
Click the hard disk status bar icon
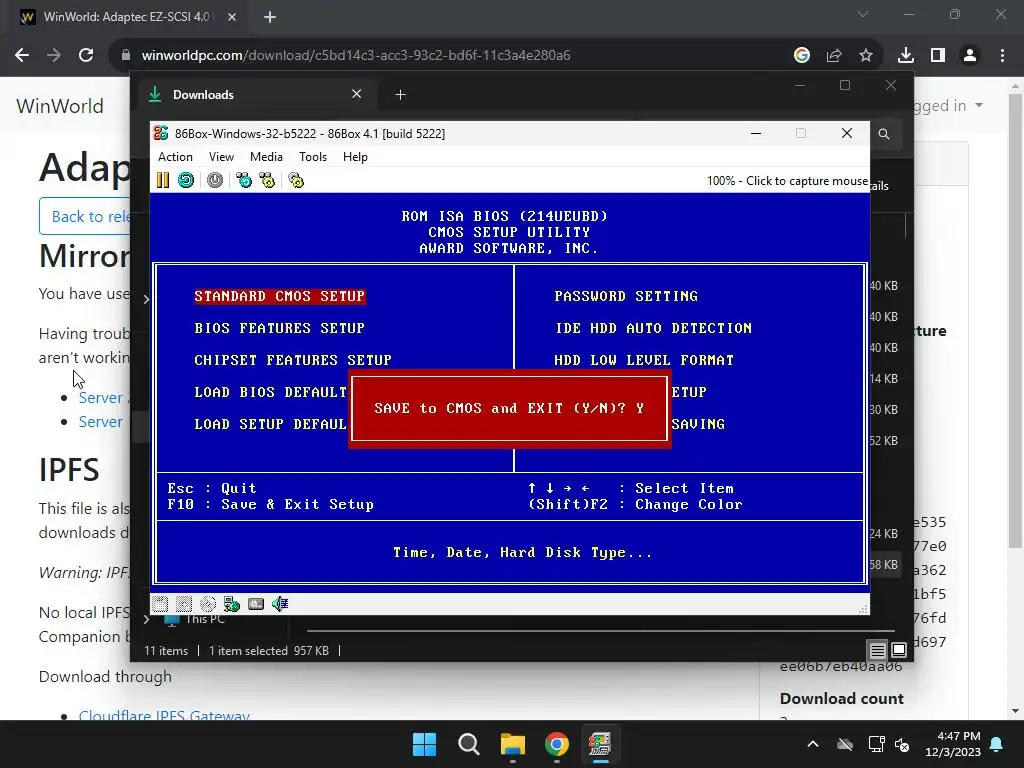point(256,604)
